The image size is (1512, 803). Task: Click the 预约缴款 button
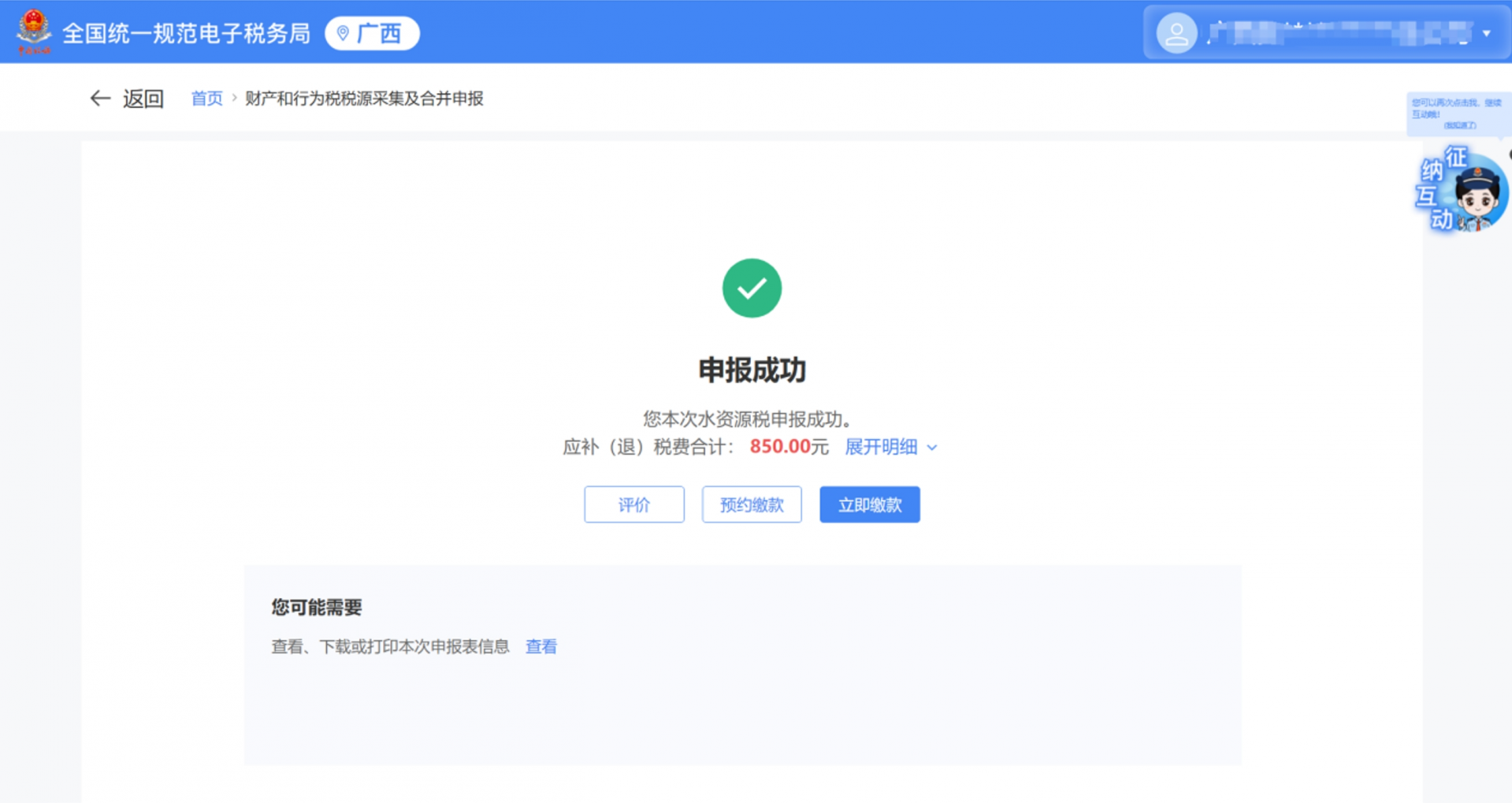coord(750,504)
